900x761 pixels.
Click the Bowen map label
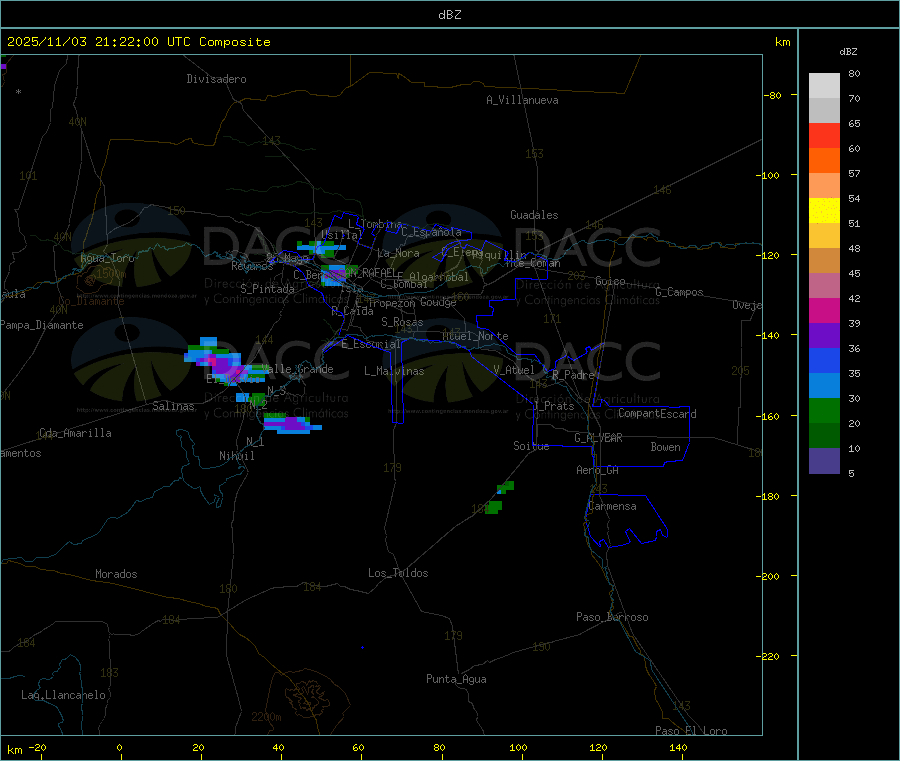click(x=665, y=447)
